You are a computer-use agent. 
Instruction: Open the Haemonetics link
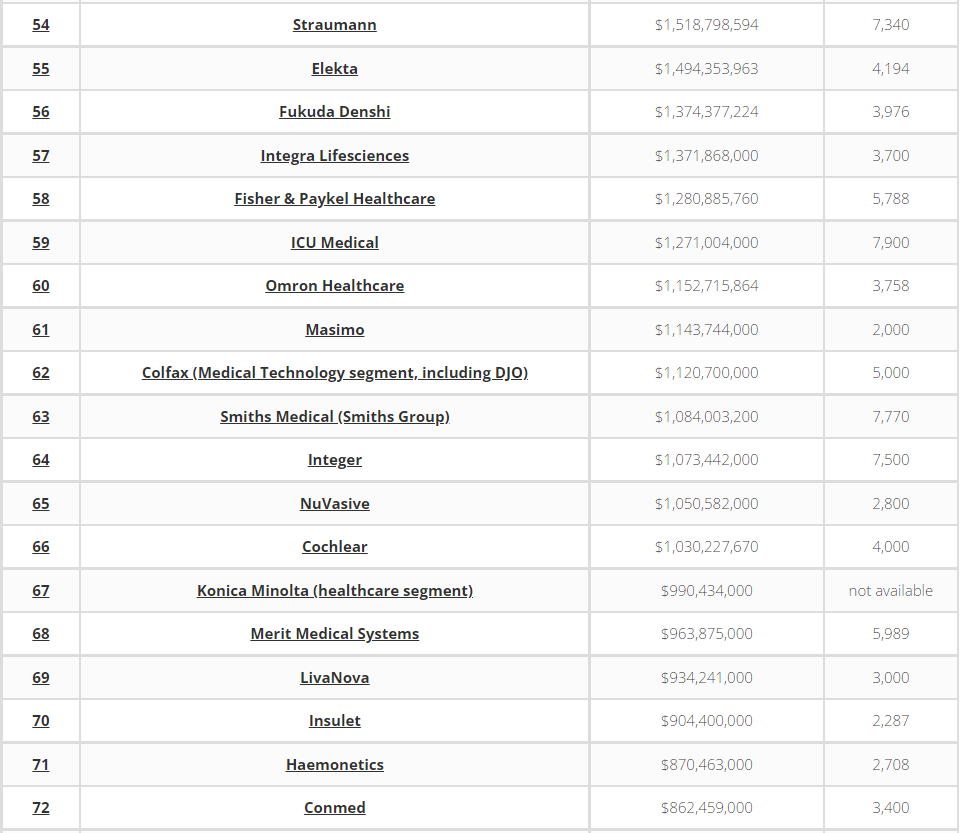334,765
